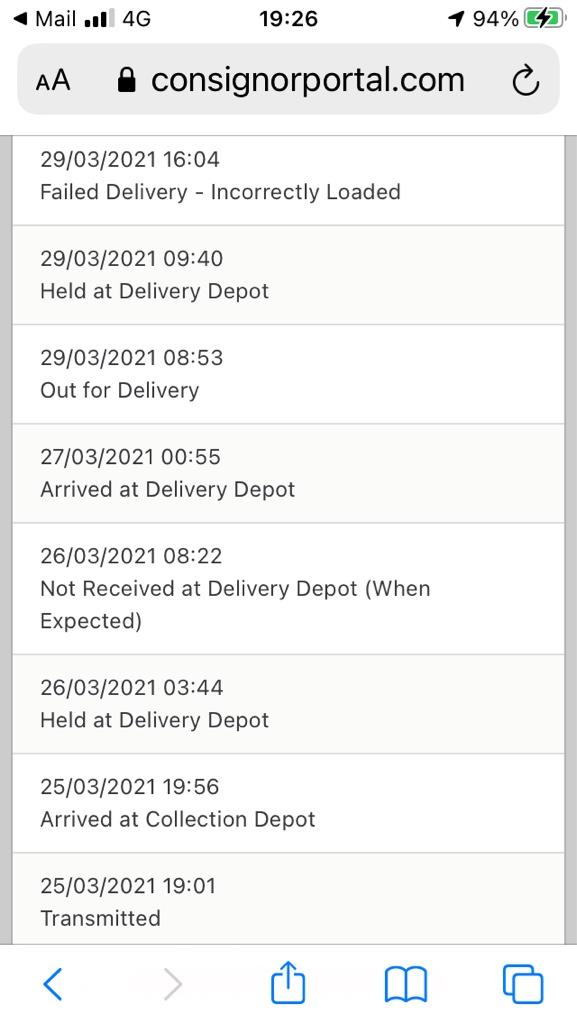Tap the 19:26 clock in status bar
The height and width of the screenshot is (1024, 577).
click(x=288, y=19)
